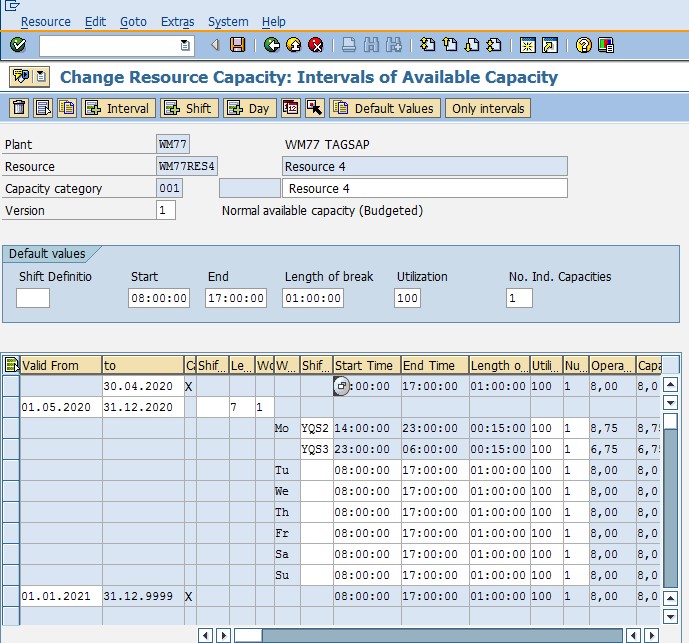Select row with Valid From 01.05.2020
Image resolution: width=689 pixels, height=643 pixels.
[x=11, y=407]
